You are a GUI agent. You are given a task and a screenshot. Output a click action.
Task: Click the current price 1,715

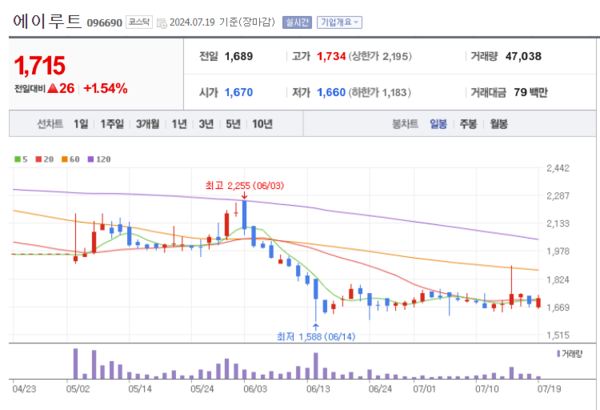pyautogui.click(x=40, y=65)
